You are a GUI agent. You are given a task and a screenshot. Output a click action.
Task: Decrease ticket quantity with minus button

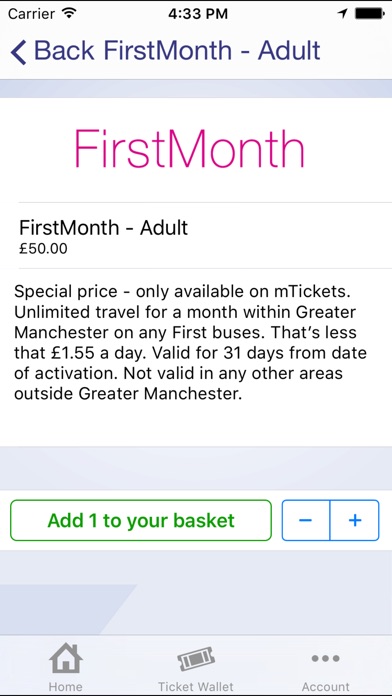(305, 520)
